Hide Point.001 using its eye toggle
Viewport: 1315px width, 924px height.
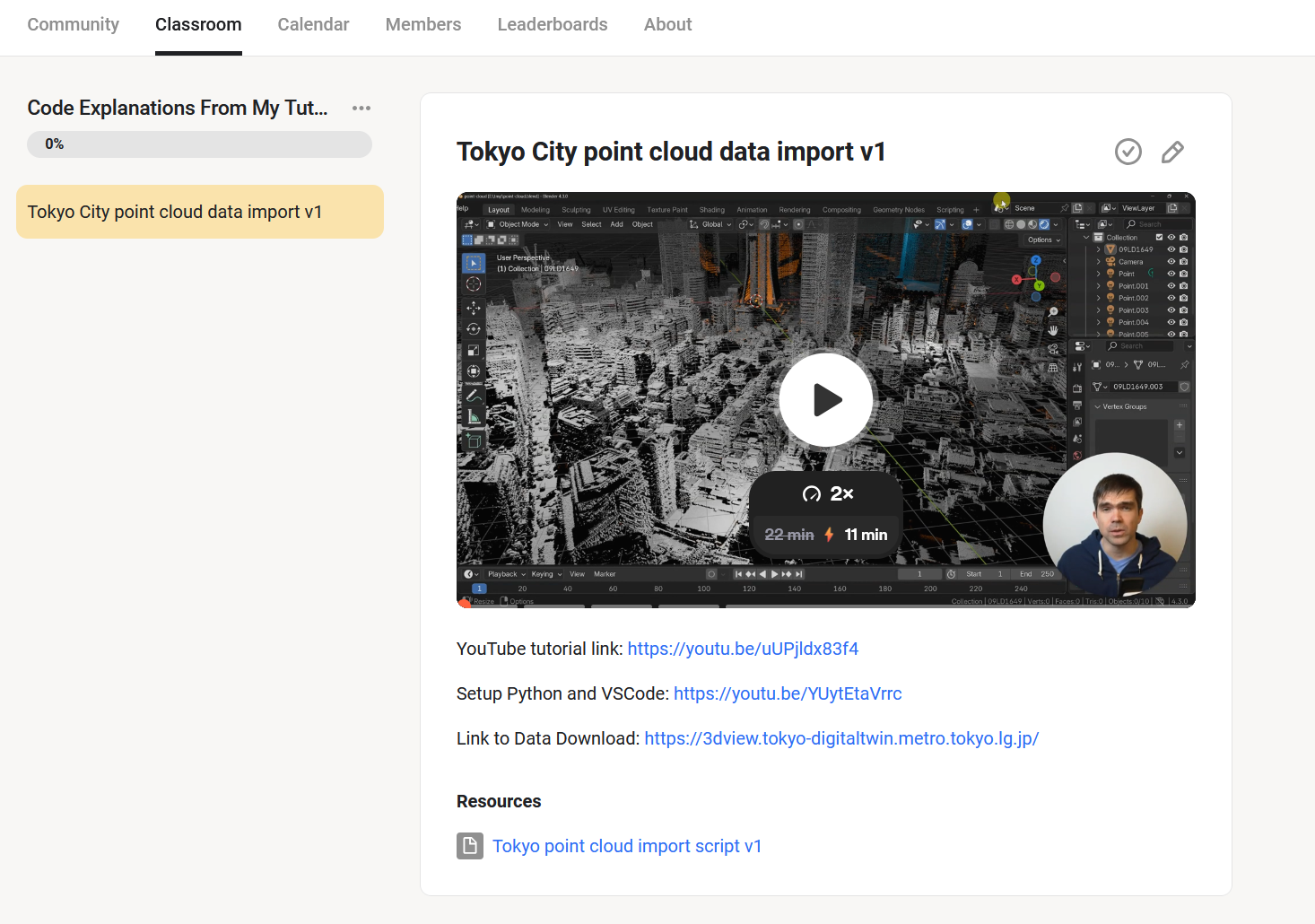click(x=1171, y=285)
